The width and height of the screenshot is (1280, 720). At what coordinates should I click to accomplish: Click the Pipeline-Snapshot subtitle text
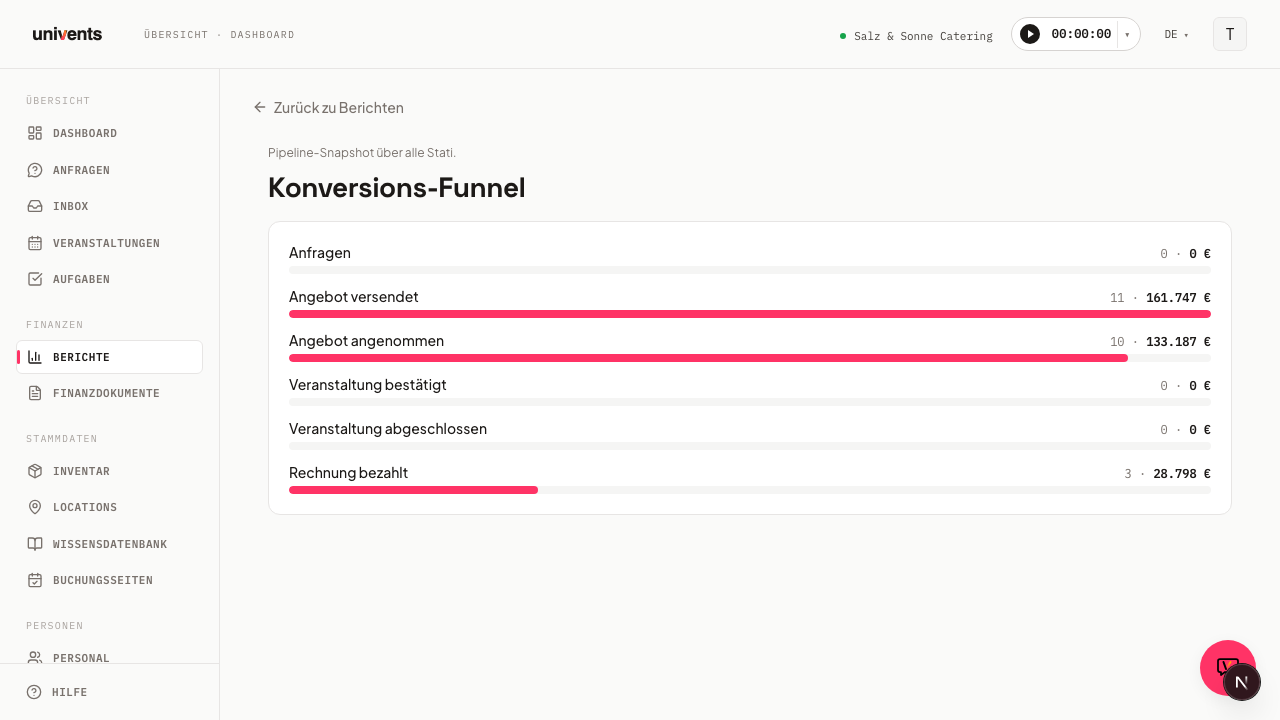362,152
